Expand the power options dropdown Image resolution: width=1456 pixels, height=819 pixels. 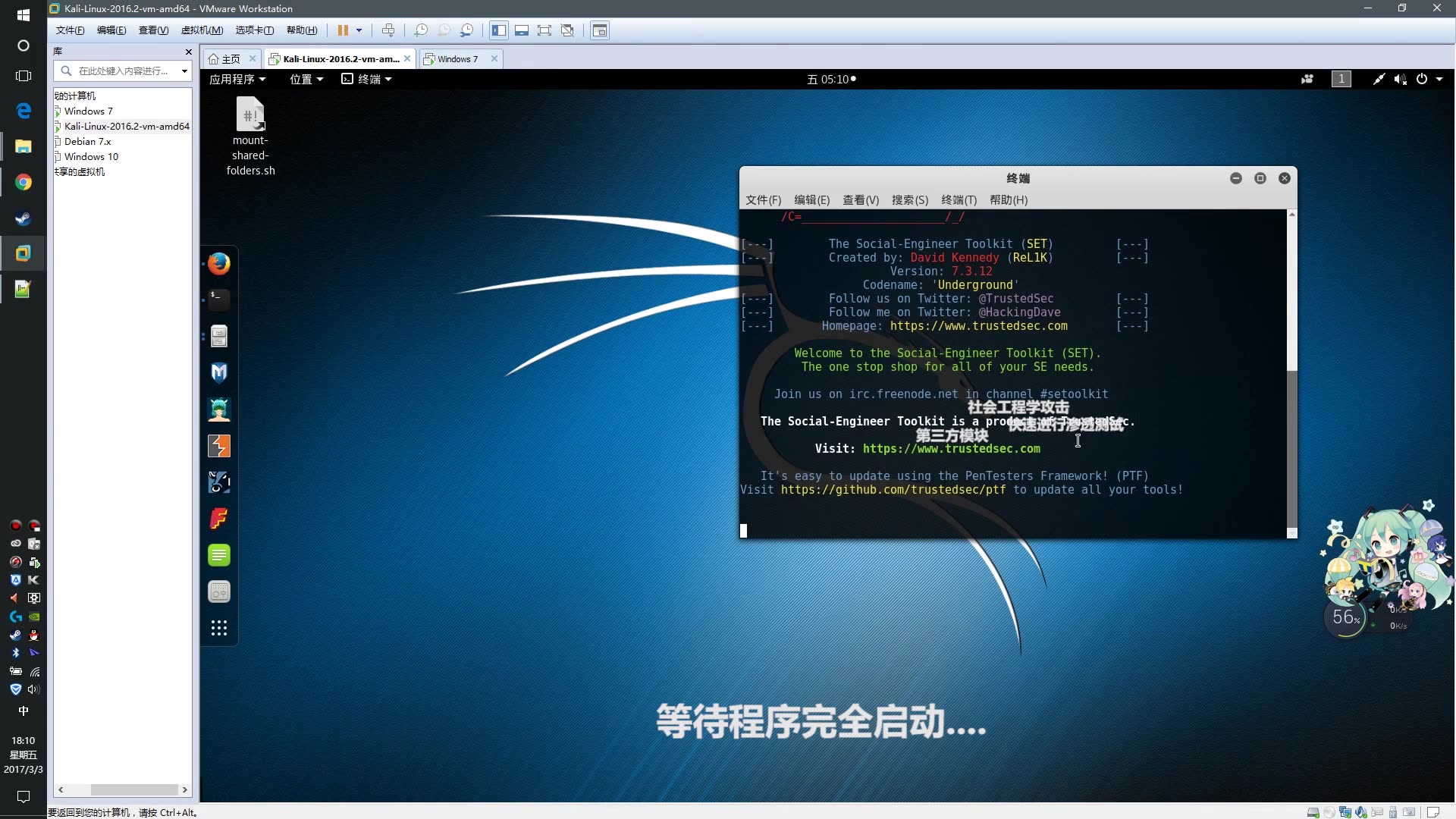(x=1439, y=79)
